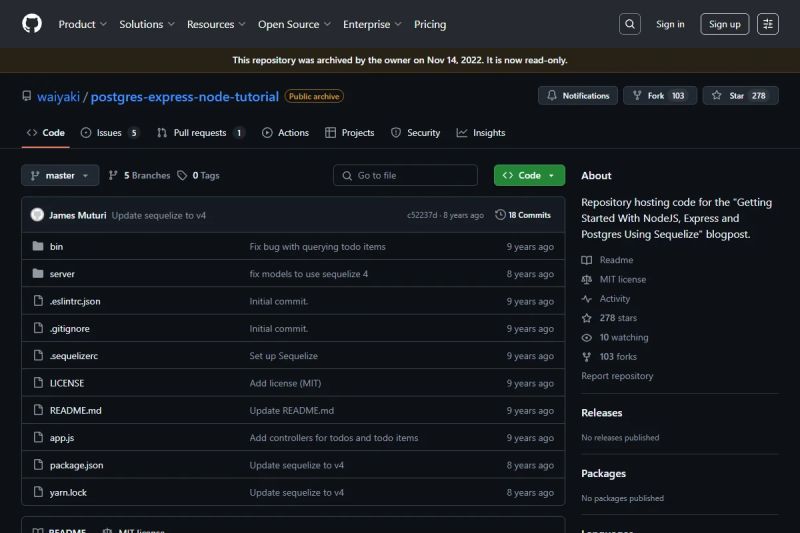
Task: Open 'Add controllers for todos and todo items' commit
Action: coord(334,438)
